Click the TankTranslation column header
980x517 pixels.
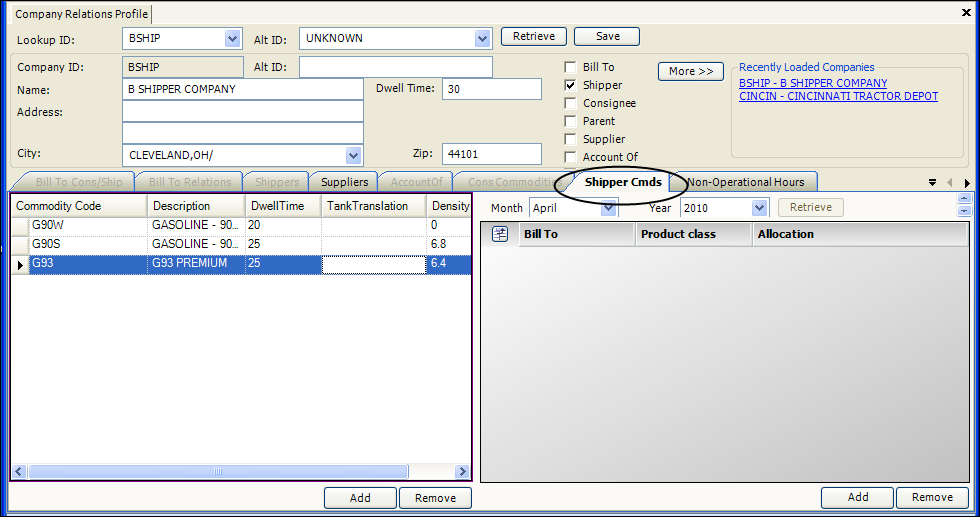pos(374,206)
